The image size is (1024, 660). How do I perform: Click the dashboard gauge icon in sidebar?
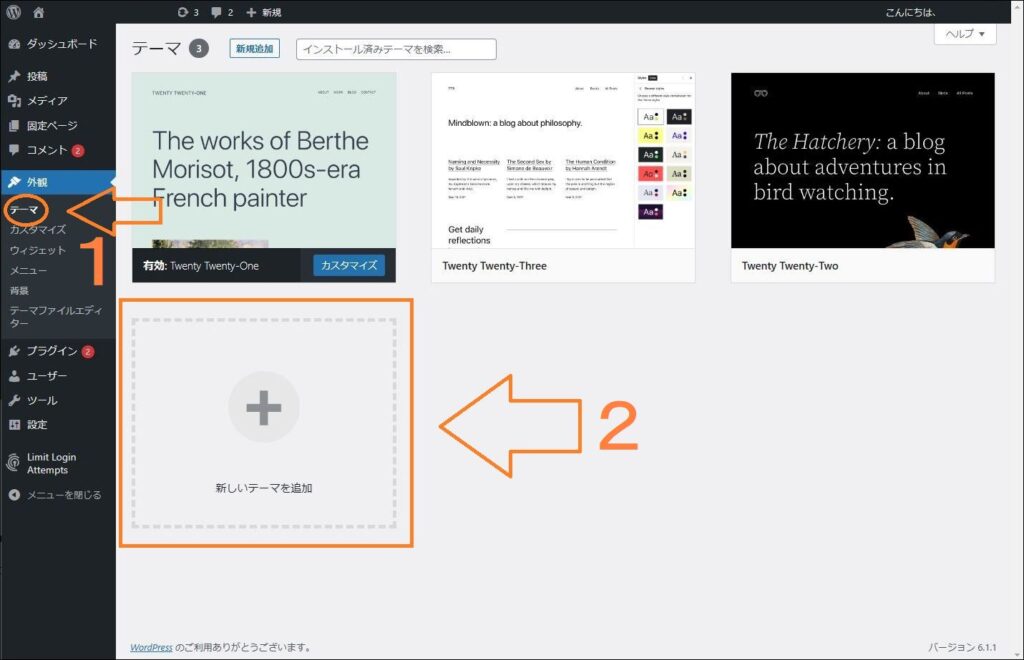14,44
